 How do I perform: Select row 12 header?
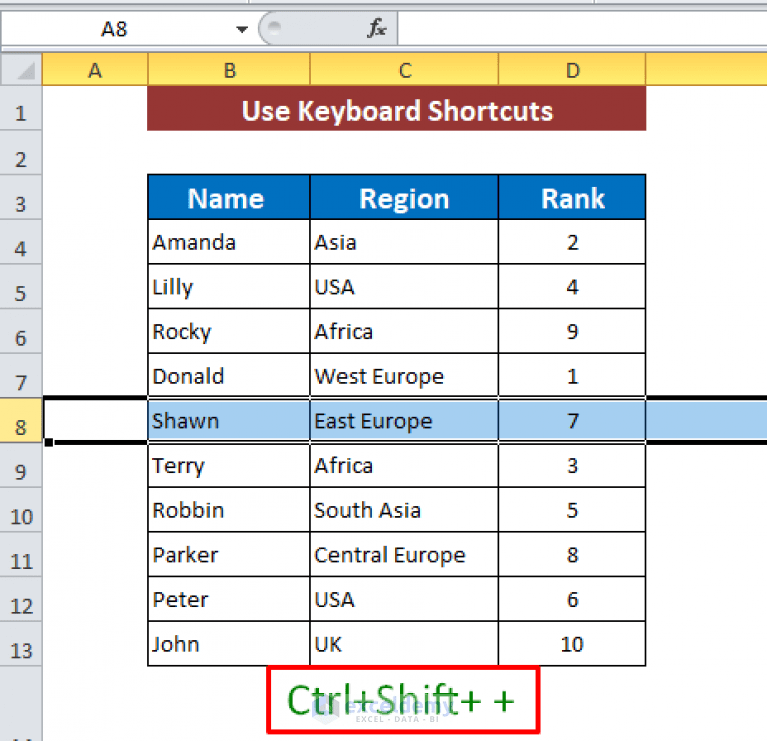coord(21,599)
